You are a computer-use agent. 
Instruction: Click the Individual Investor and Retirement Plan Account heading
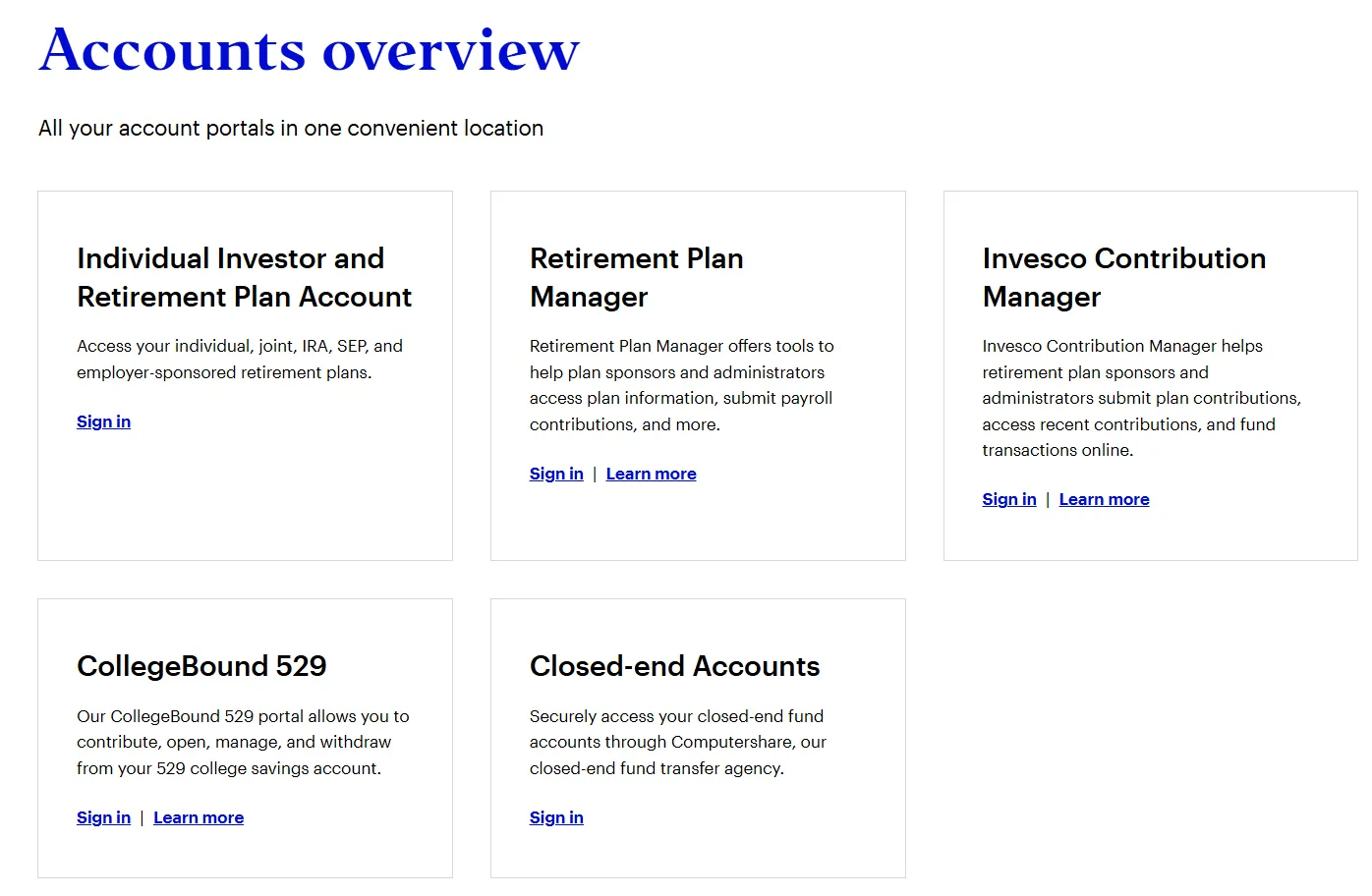(244, 277)
